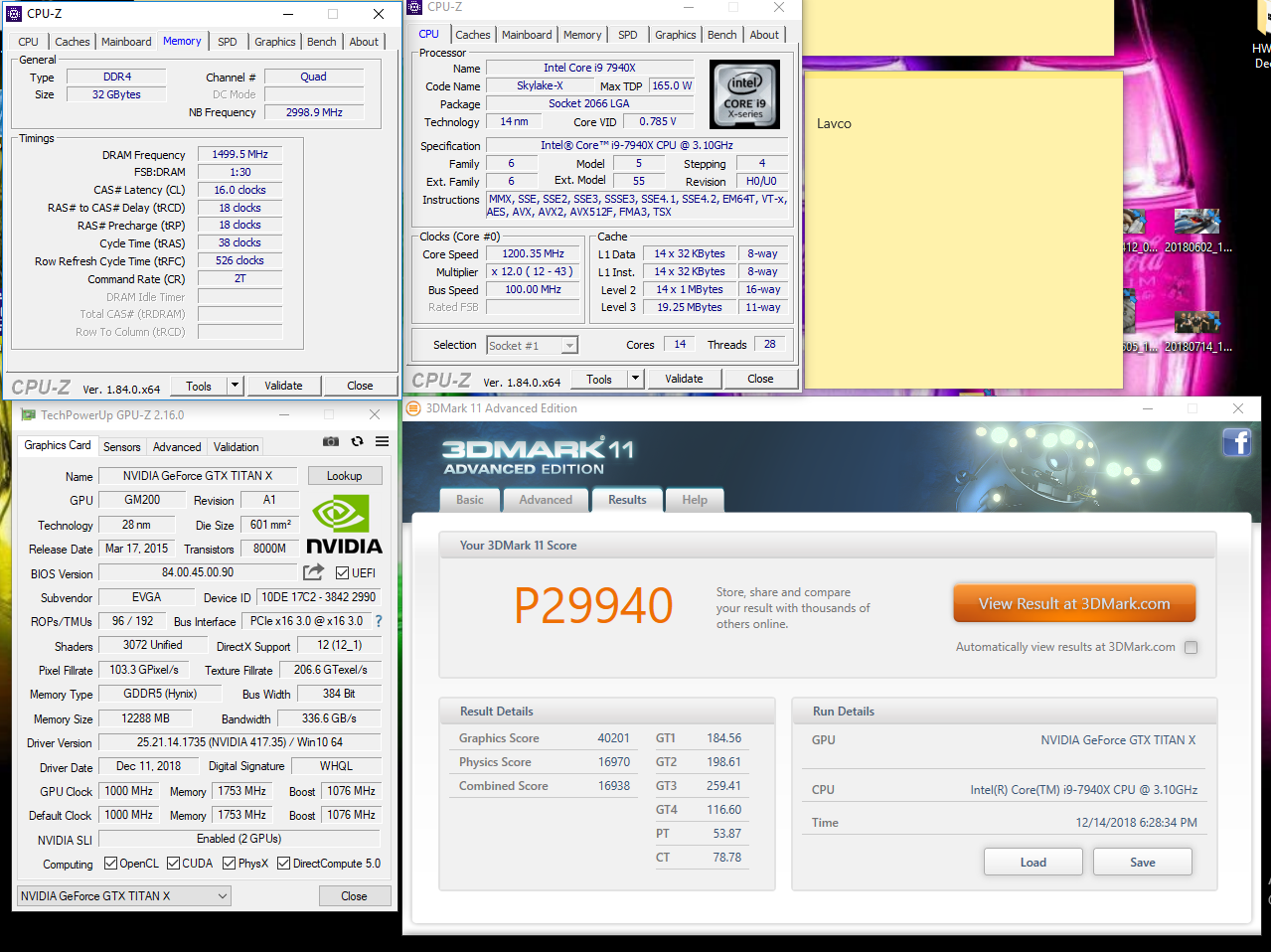Click the Close button in GPU-Z

coord(355,896)
